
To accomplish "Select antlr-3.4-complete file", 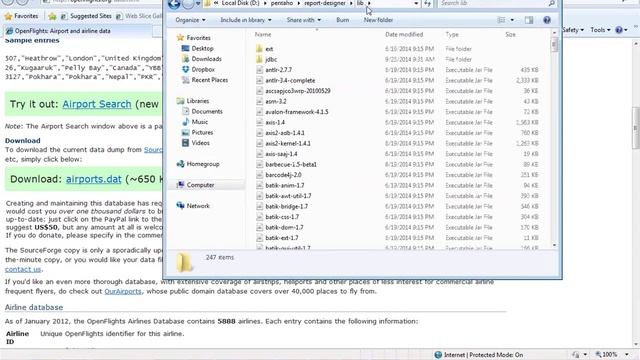I will pos(290,80).
